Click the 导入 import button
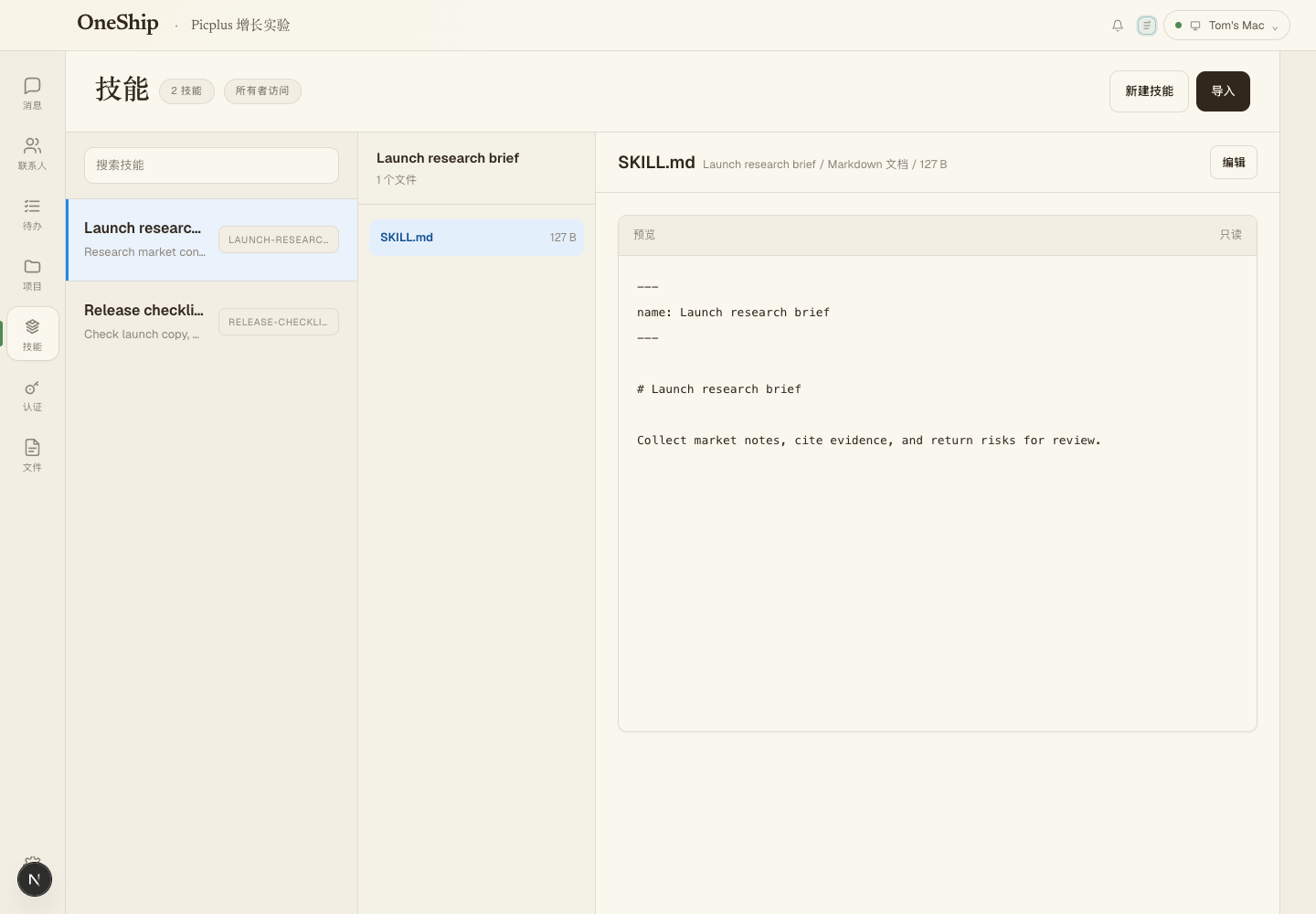 [1223, 91]
